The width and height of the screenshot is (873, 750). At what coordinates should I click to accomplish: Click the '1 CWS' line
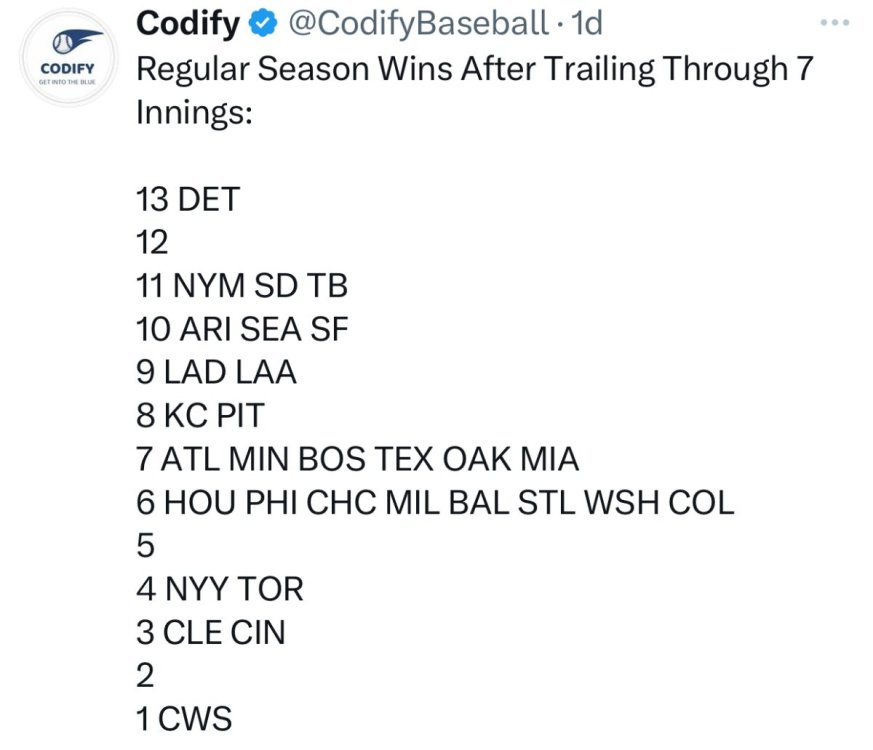183,718
